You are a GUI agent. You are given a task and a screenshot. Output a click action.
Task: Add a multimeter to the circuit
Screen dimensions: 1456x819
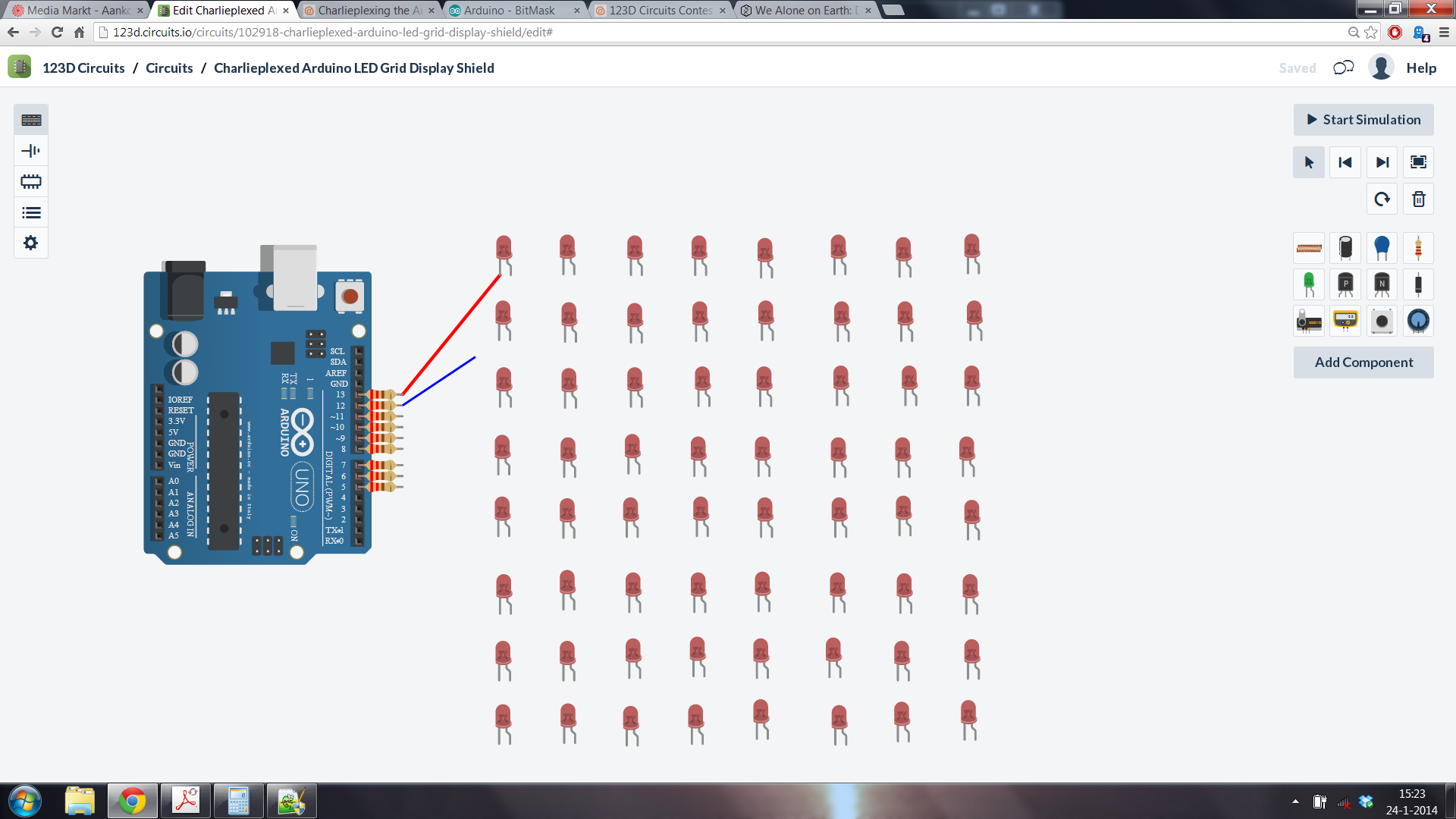(x=1346, y=321)
